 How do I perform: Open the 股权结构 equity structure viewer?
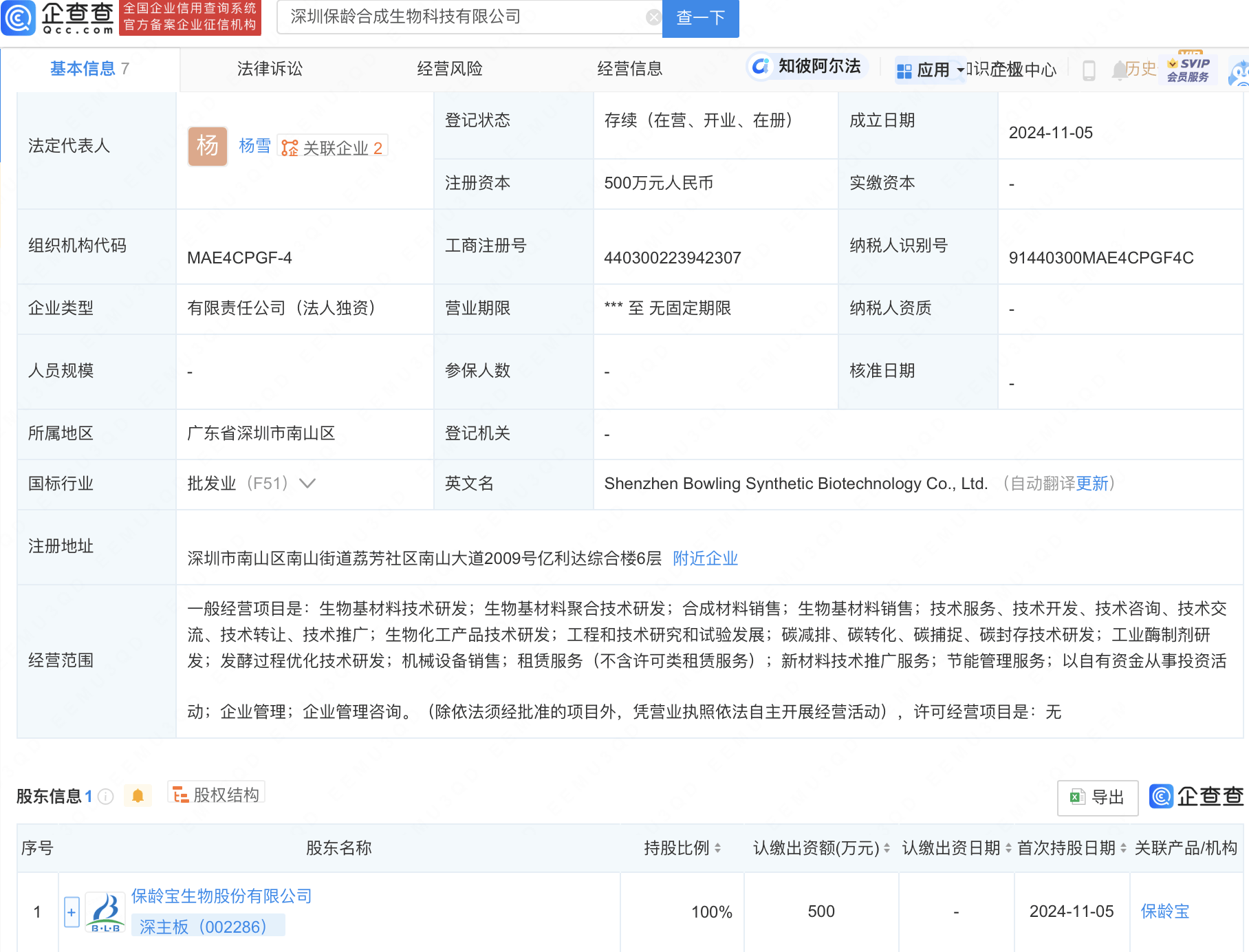tap(216, 793)
